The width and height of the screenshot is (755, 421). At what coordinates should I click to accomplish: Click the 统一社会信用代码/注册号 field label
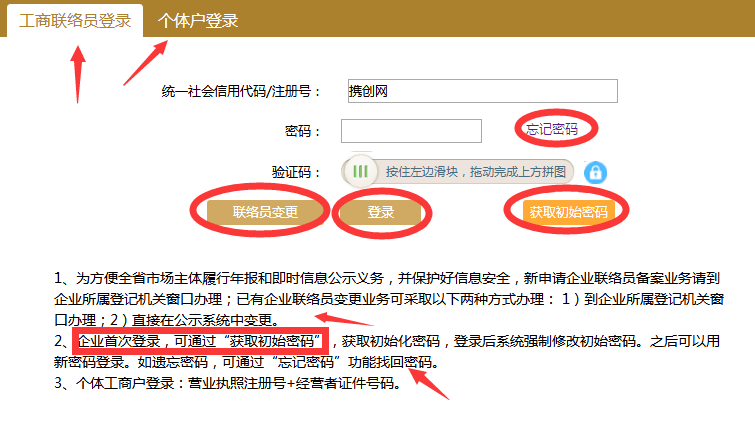[x=241, y=91]
